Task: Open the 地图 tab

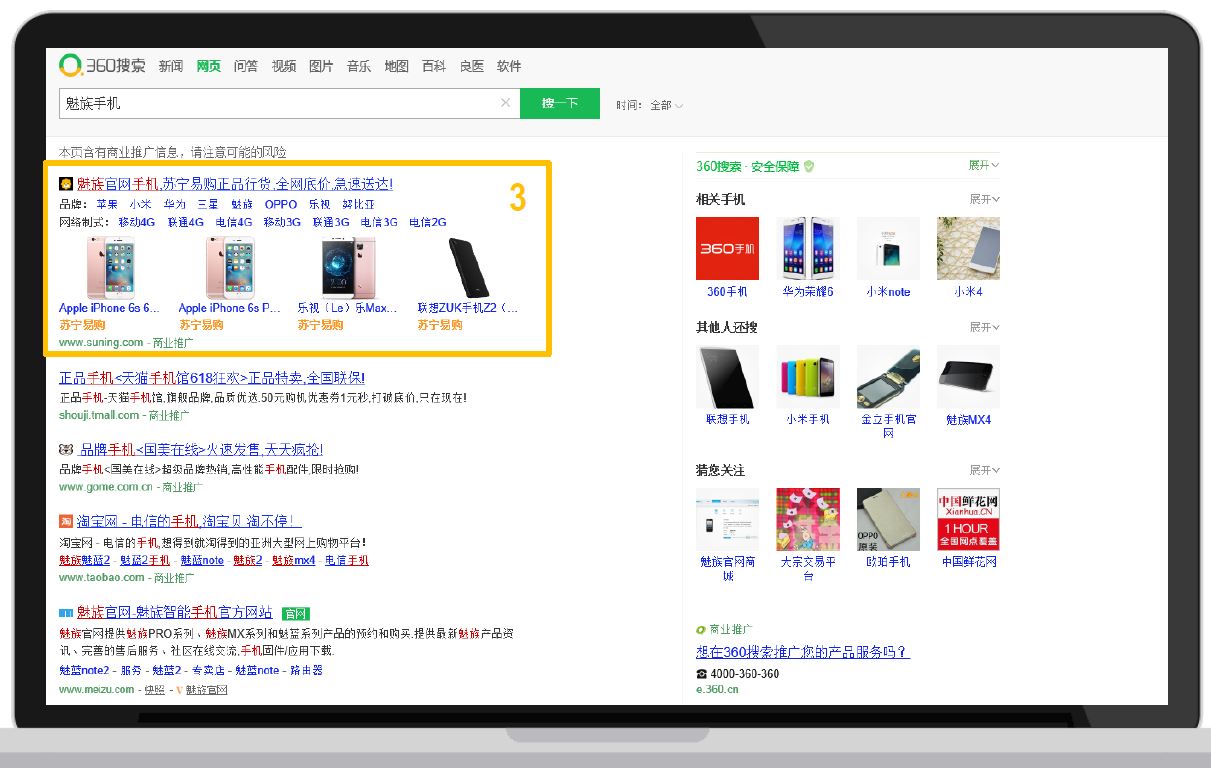Action: point(397,66)
